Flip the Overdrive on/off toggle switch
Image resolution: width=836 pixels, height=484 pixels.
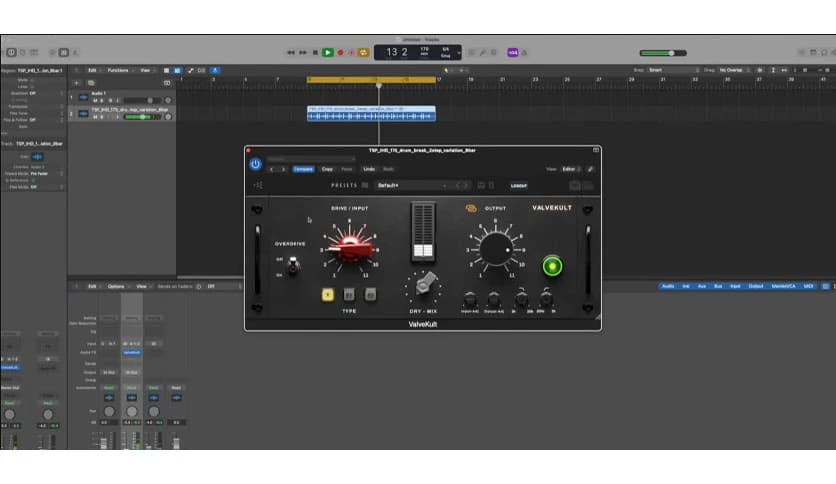pos(293,265)
